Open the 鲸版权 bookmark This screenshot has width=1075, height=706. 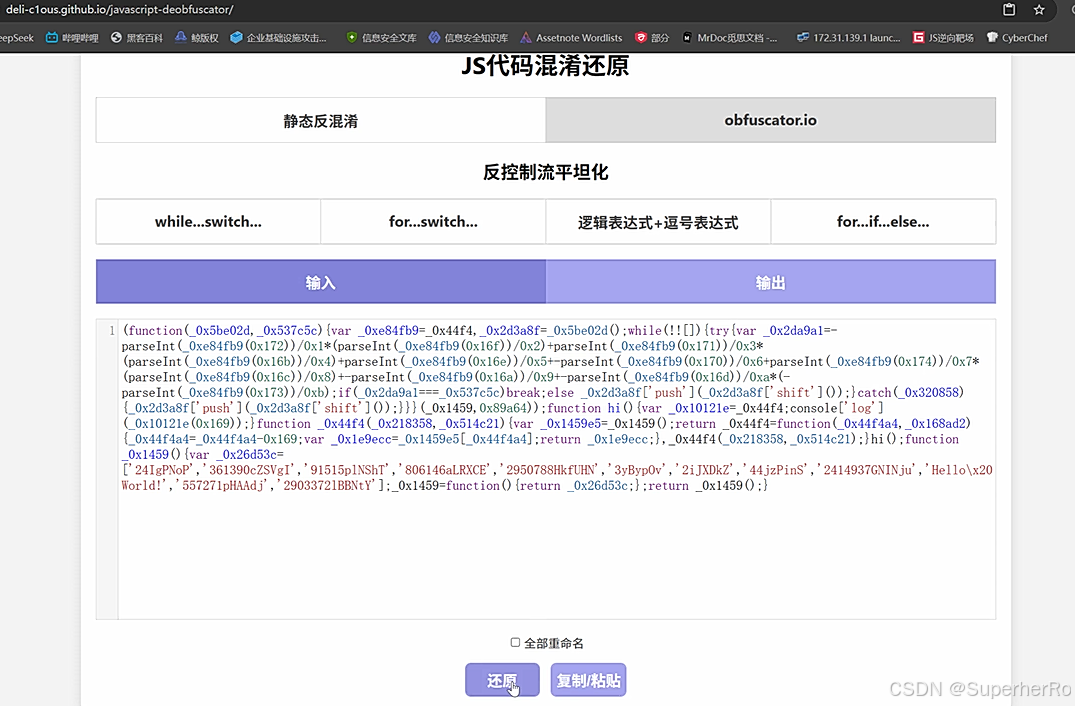coord(197,38)
